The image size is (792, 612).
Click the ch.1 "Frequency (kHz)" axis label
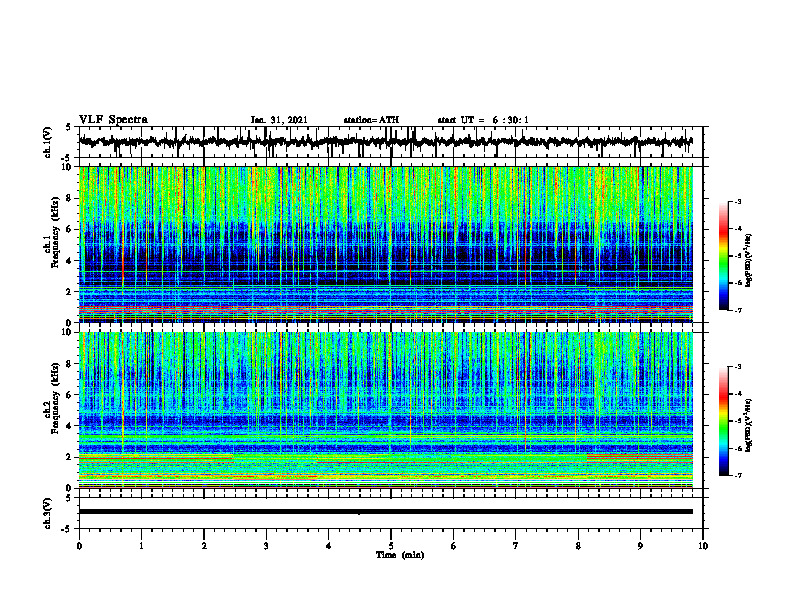coord(56,232)
